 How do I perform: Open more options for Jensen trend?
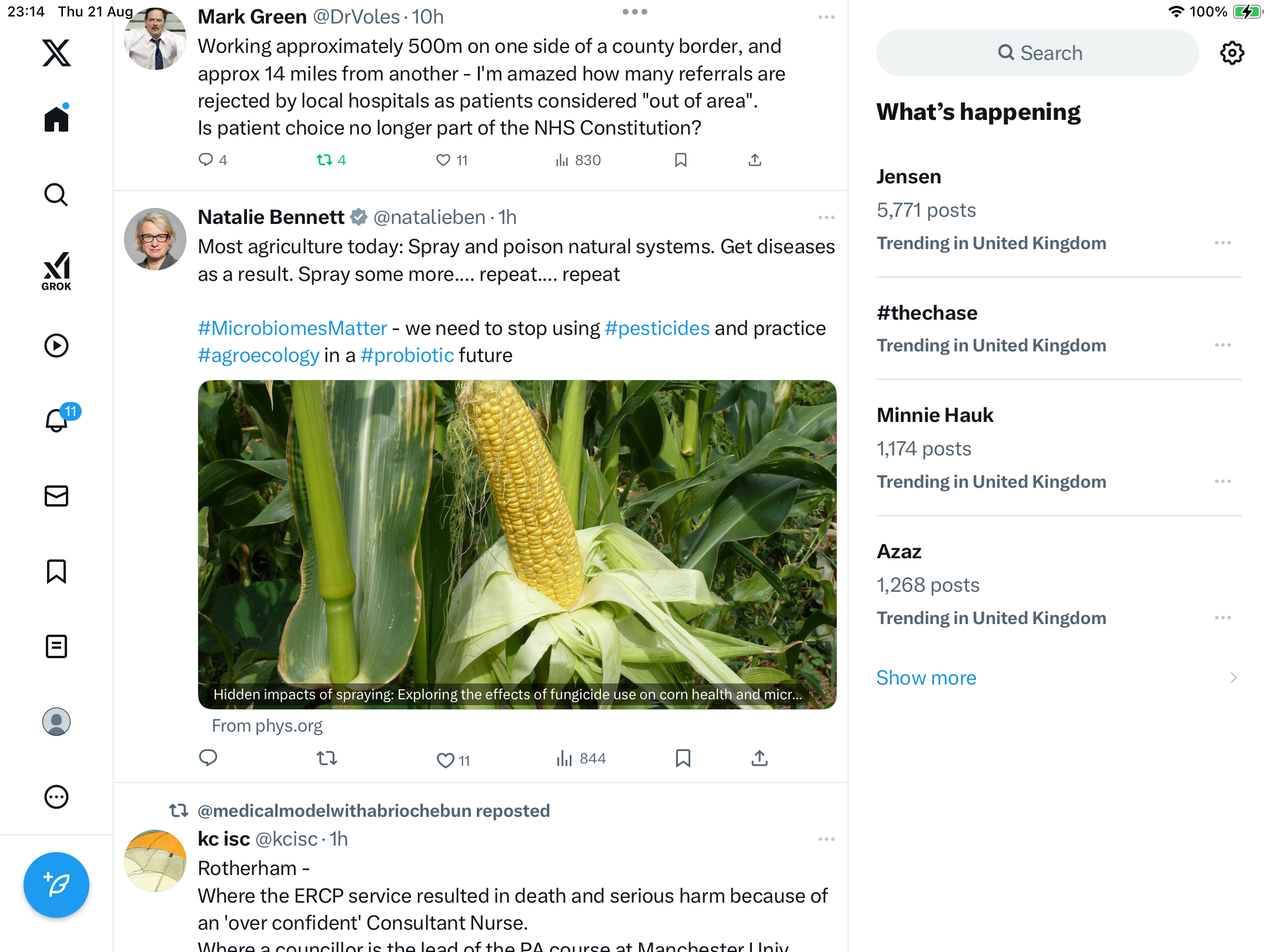click(x=1222, y=243)
